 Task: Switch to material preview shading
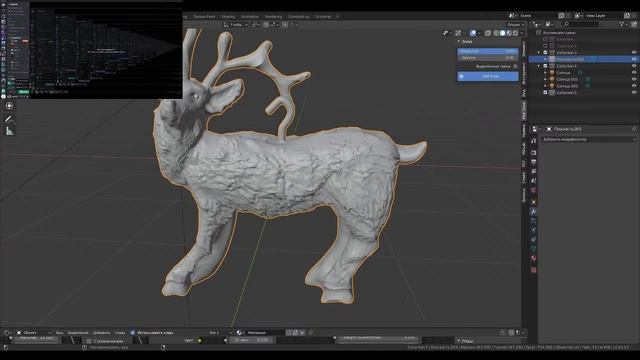pos(509,33)
